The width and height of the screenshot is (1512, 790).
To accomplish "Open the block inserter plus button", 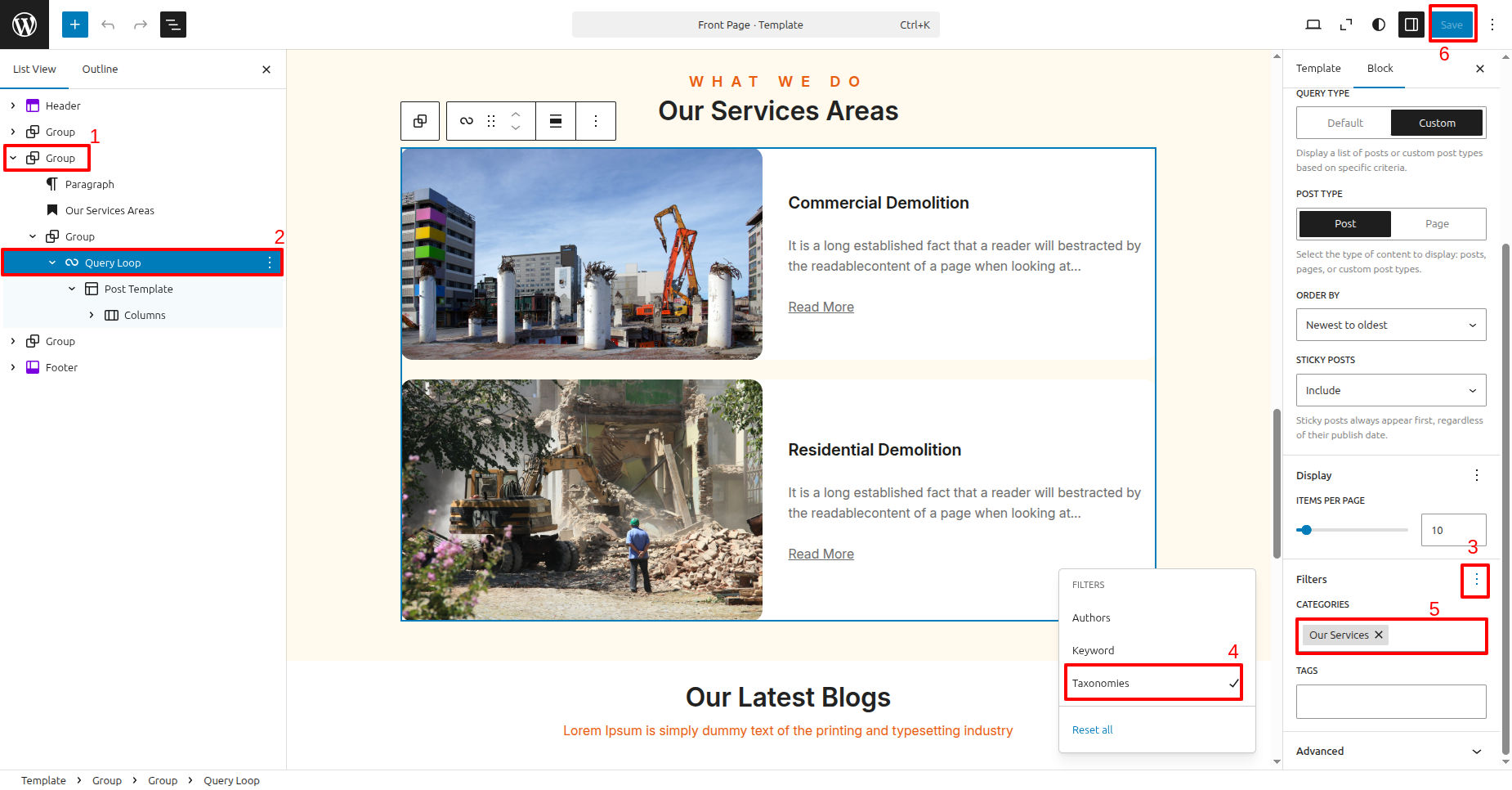I will pyautogui.click(x=74, y=25).
